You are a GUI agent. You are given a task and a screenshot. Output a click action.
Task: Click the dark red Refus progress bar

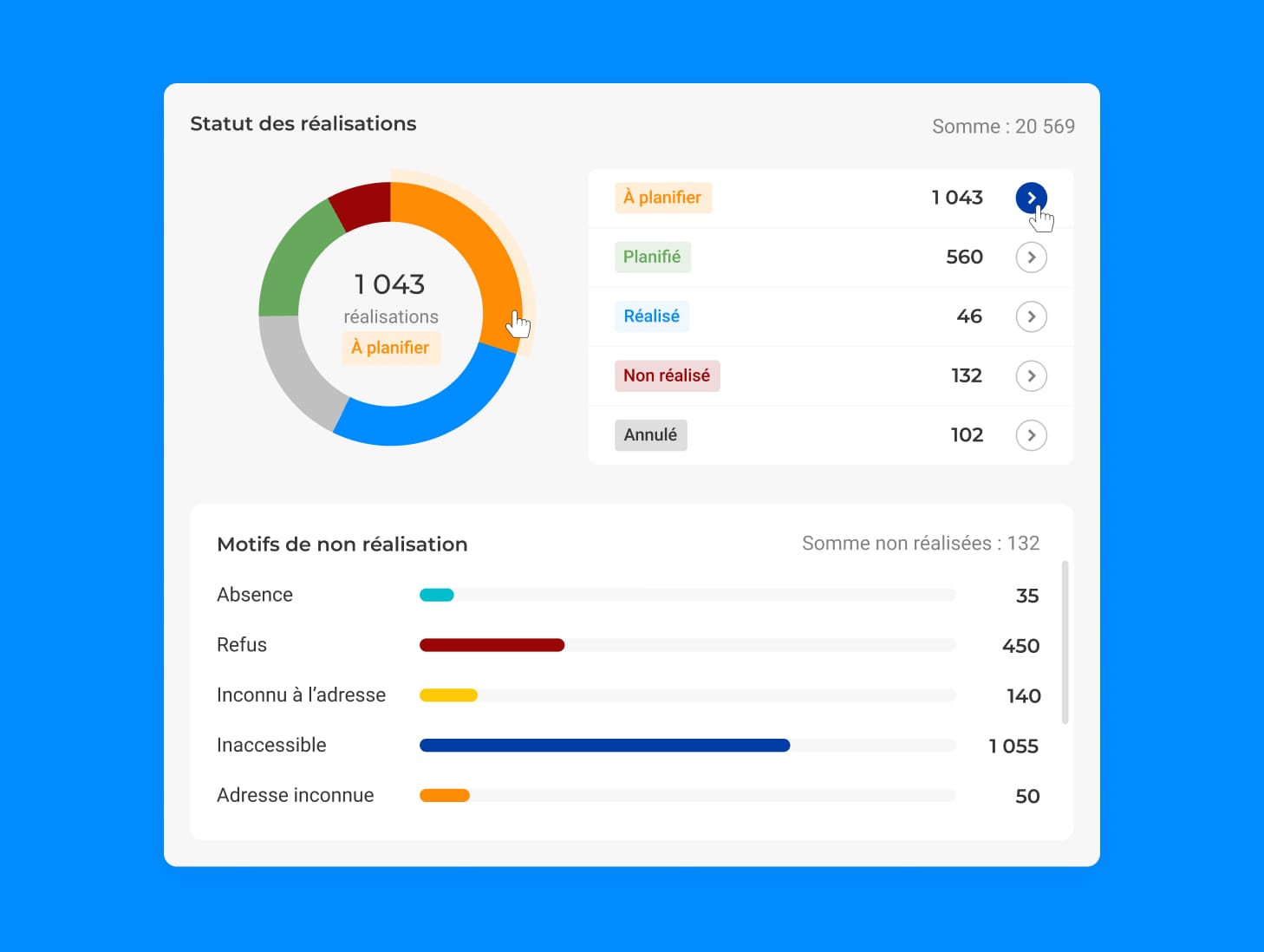click(492, 645)
